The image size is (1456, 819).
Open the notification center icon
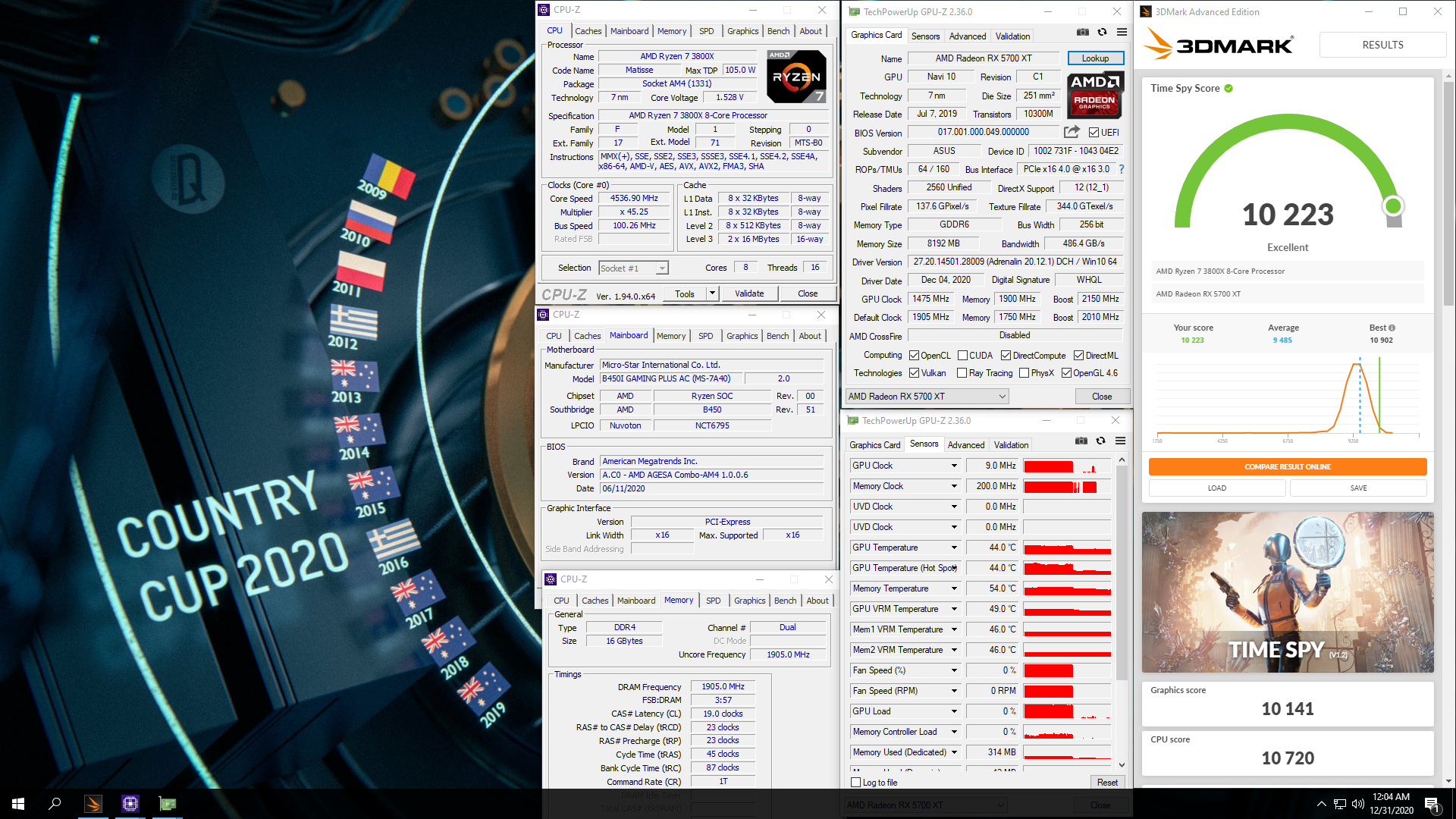tap(1432, 804)
